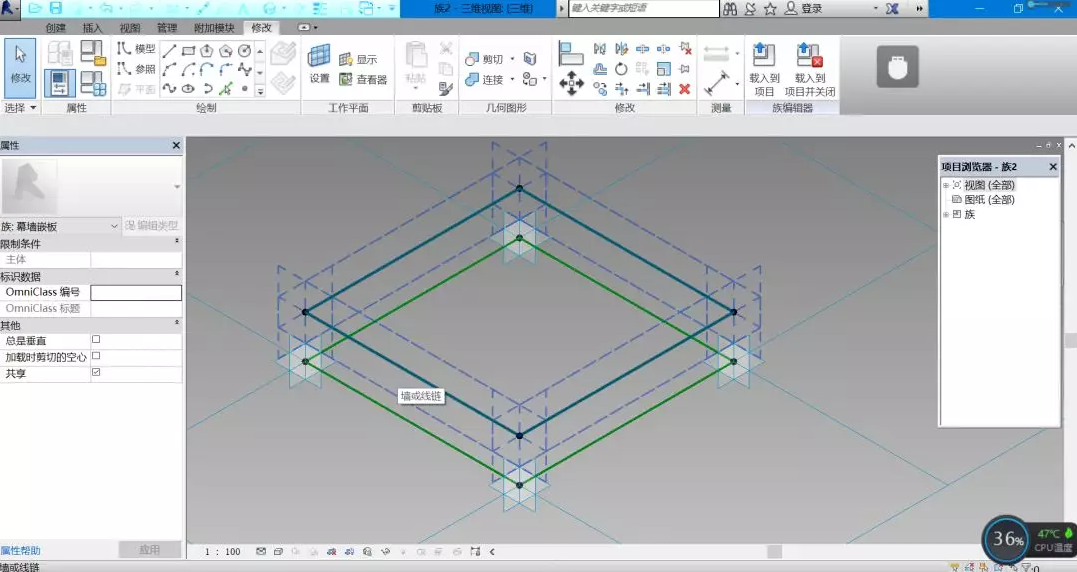Toggle the 总是垂直 checkbox

tap(96, 340)
